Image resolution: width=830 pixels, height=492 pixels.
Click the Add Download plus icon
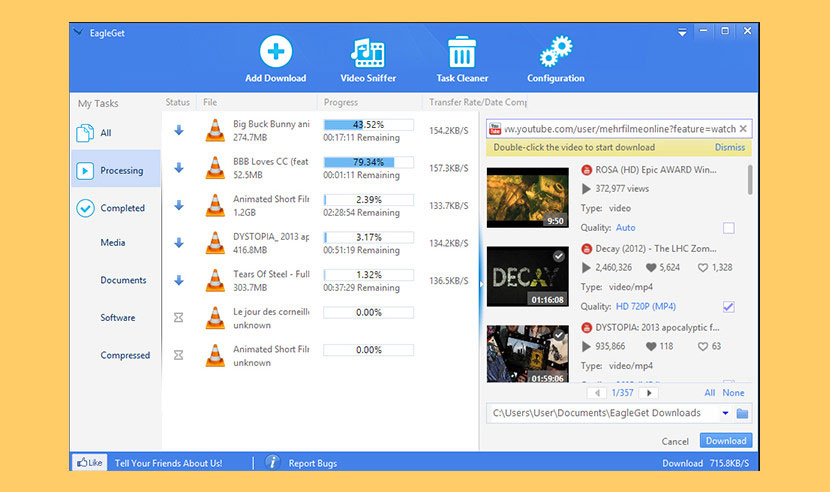[275, 52]
